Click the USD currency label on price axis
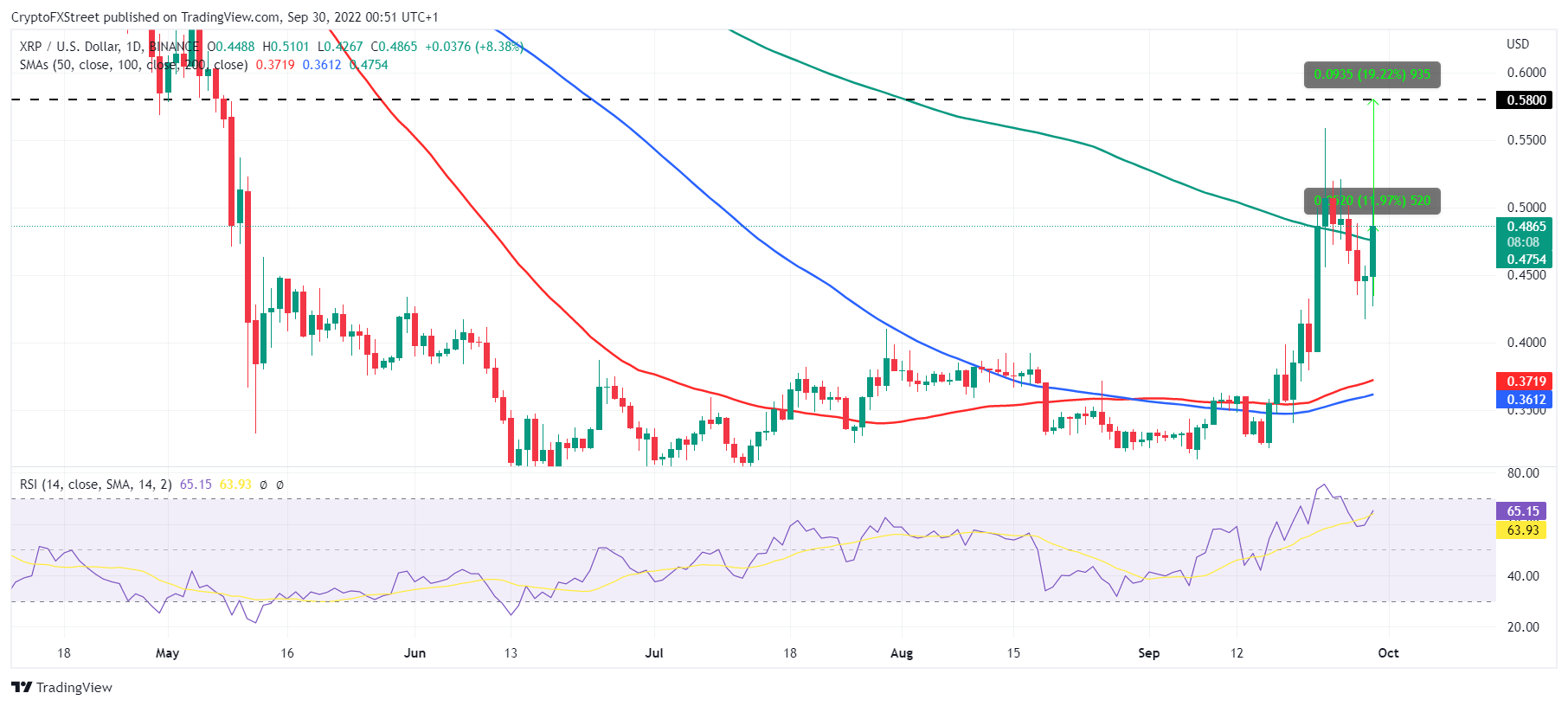The height and width of the screenshot is (706, 1568). (x=1518, y=44)
